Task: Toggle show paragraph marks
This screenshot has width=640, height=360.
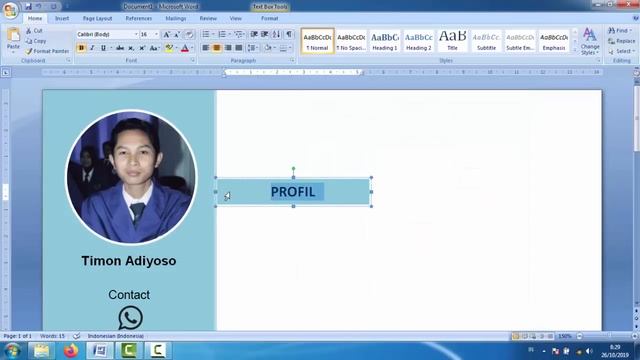Action: (289, 34)
